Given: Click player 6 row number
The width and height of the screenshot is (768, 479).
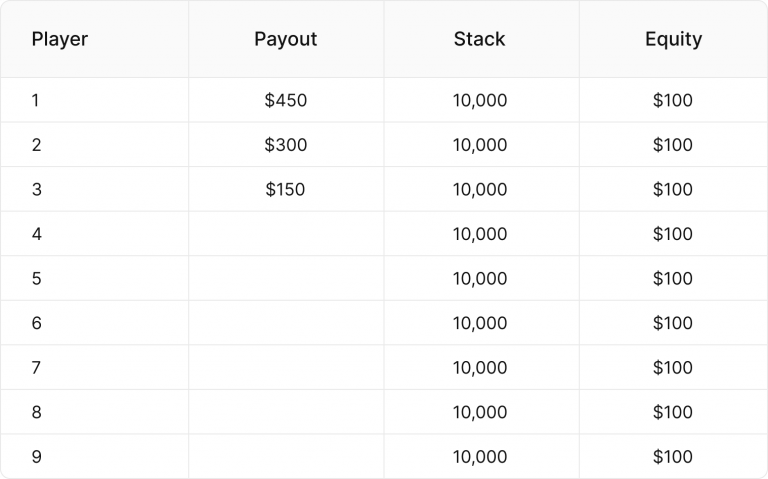Looking at the screenshot, I should [x=36, y=323].
